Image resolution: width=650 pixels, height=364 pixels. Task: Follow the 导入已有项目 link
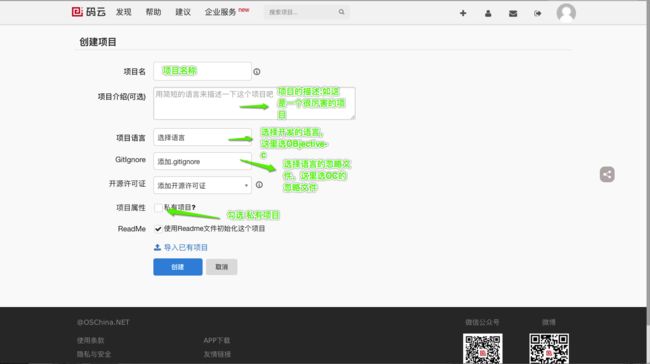coord(186,248)
